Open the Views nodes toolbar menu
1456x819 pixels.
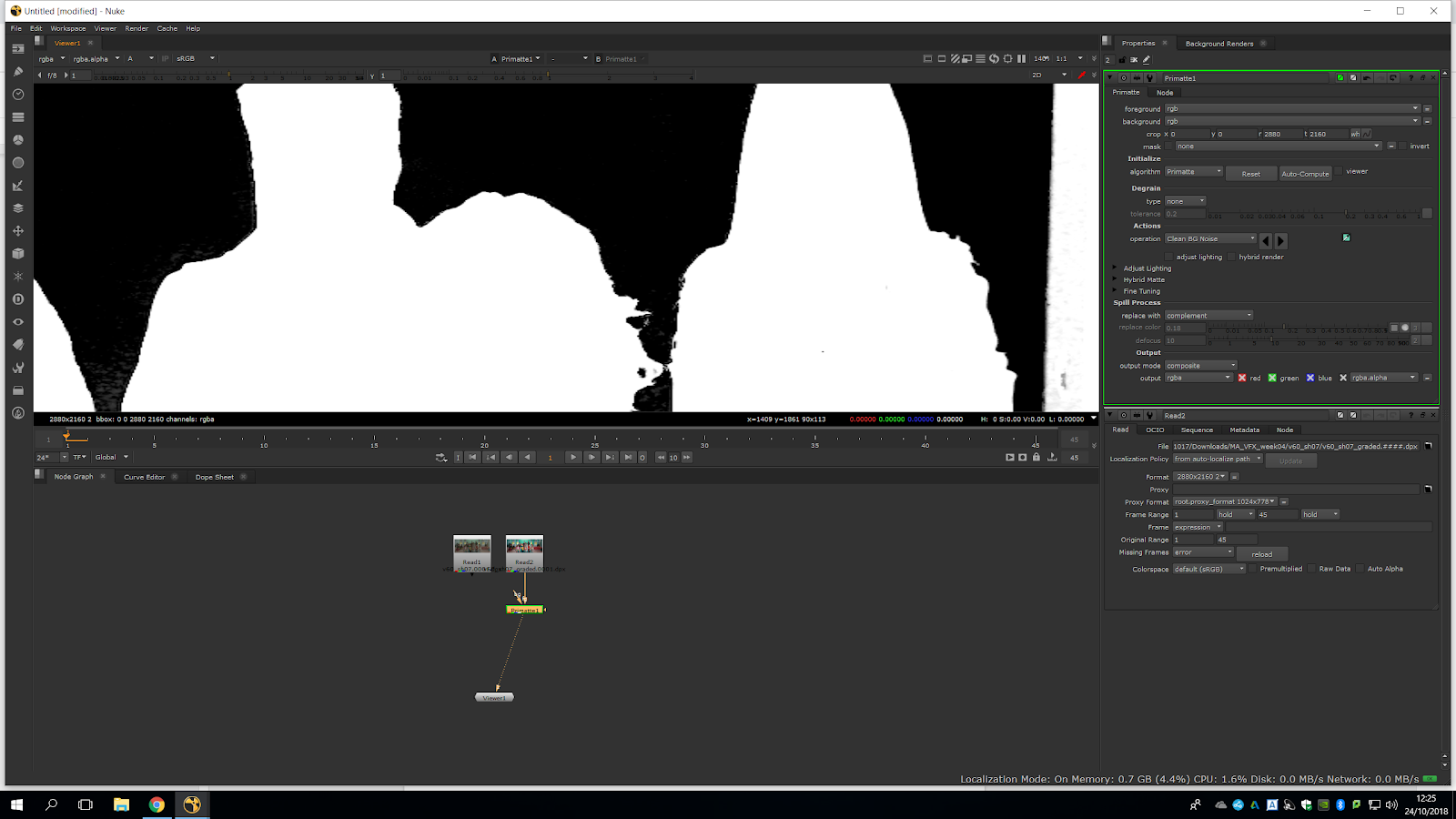(x=17, y=322)
